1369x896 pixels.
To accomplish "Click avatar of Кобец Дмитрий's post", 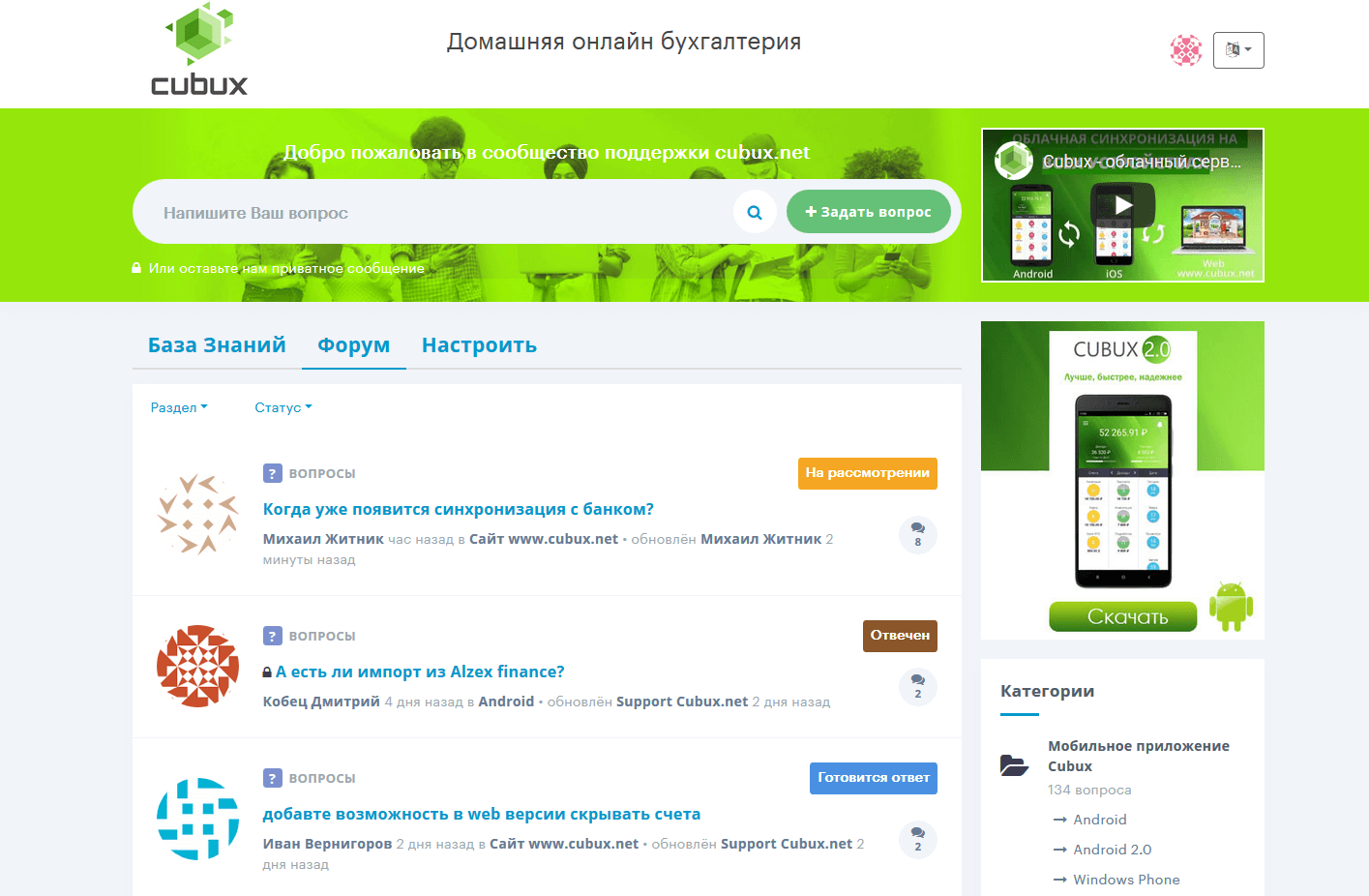I will click(197, 666).
